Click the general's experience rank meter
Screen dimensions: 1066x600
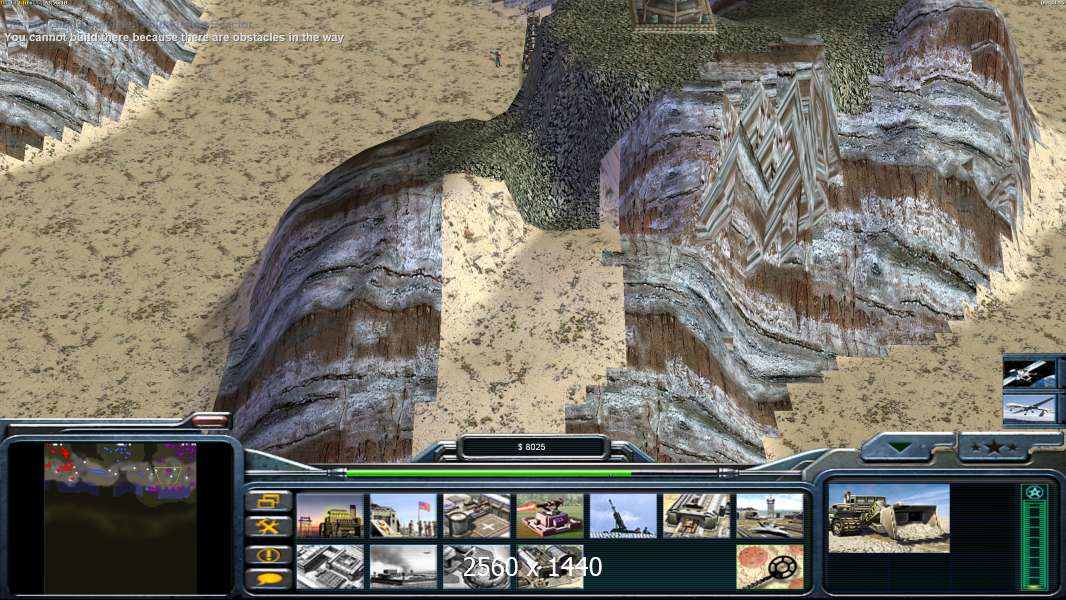pos(1034,537)
